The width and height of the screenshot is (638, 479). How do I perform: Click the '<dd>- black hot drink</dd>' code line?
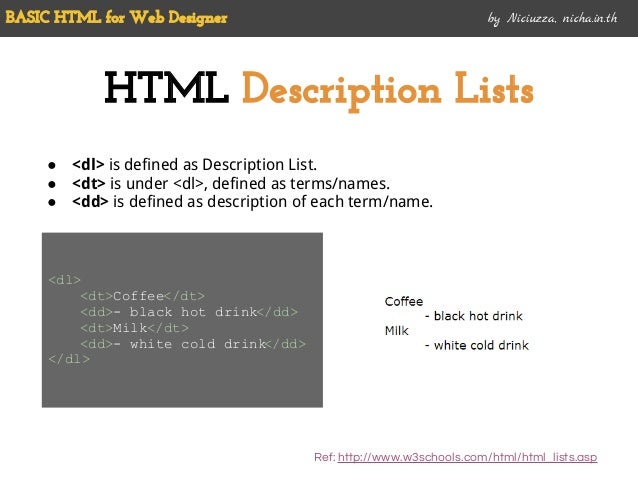click(189, 312)
